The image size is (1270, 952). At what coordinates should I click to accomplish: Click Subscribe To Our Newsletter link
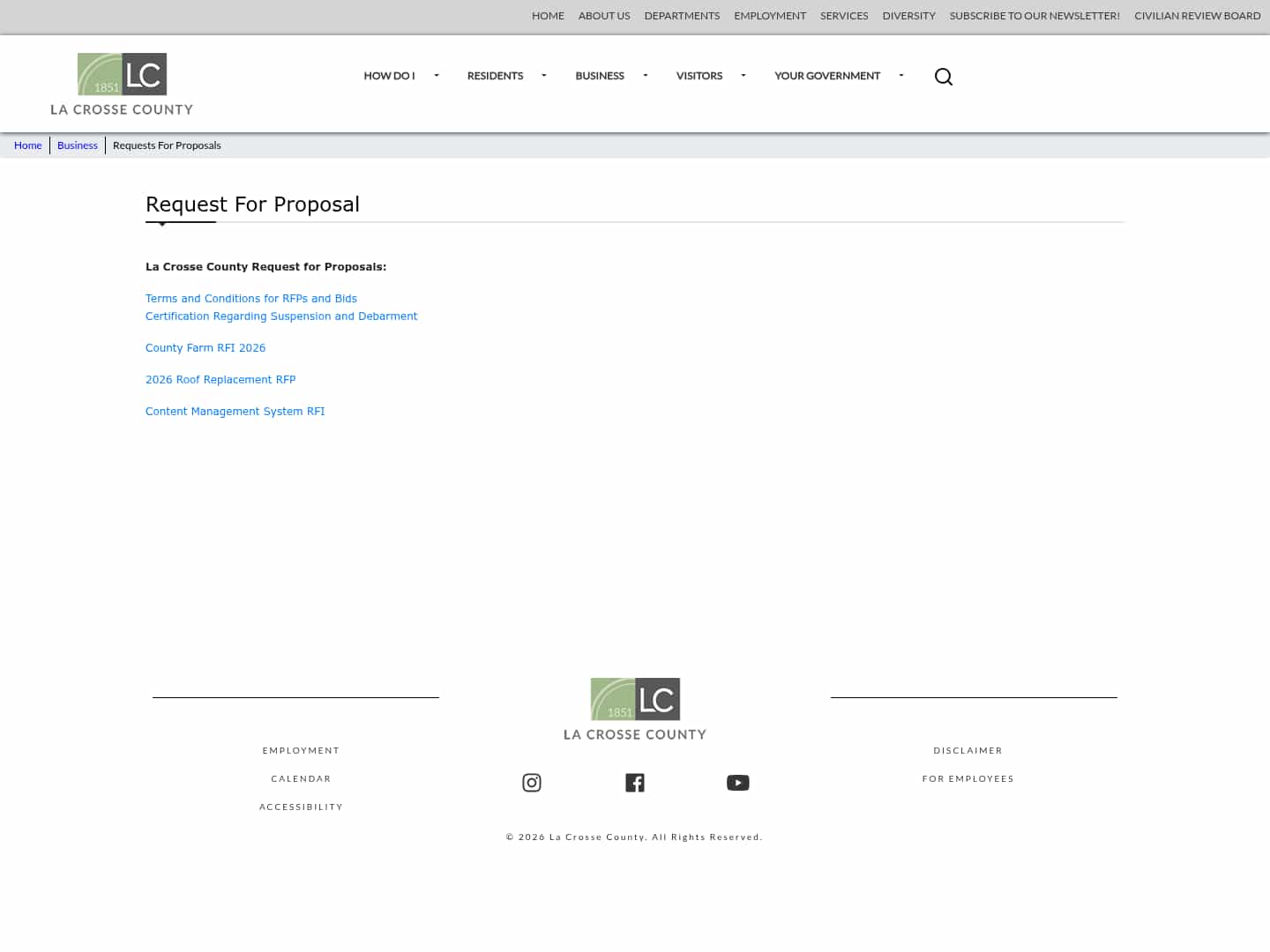coord(1035,16)
